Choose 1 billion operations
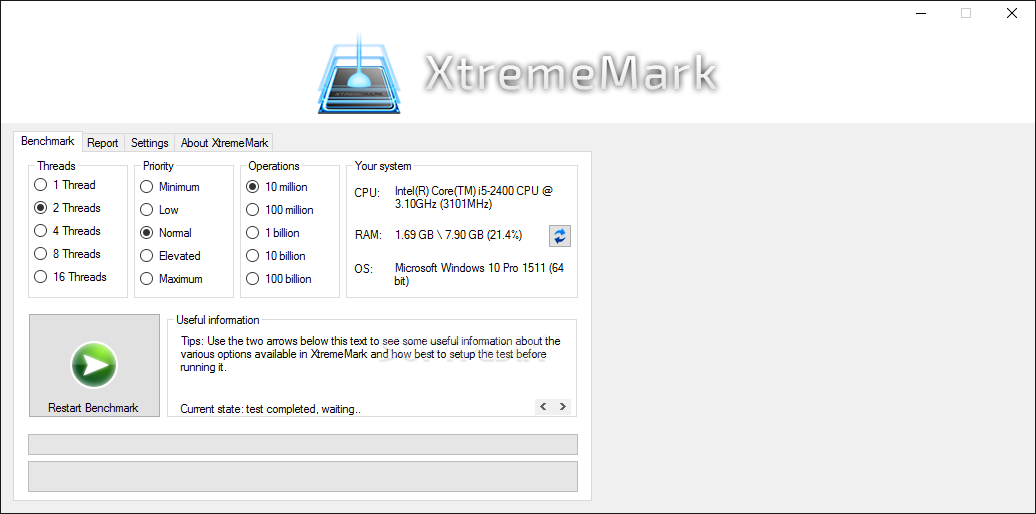Viewport: 1036px width, 514px height. tap(273, 233)
